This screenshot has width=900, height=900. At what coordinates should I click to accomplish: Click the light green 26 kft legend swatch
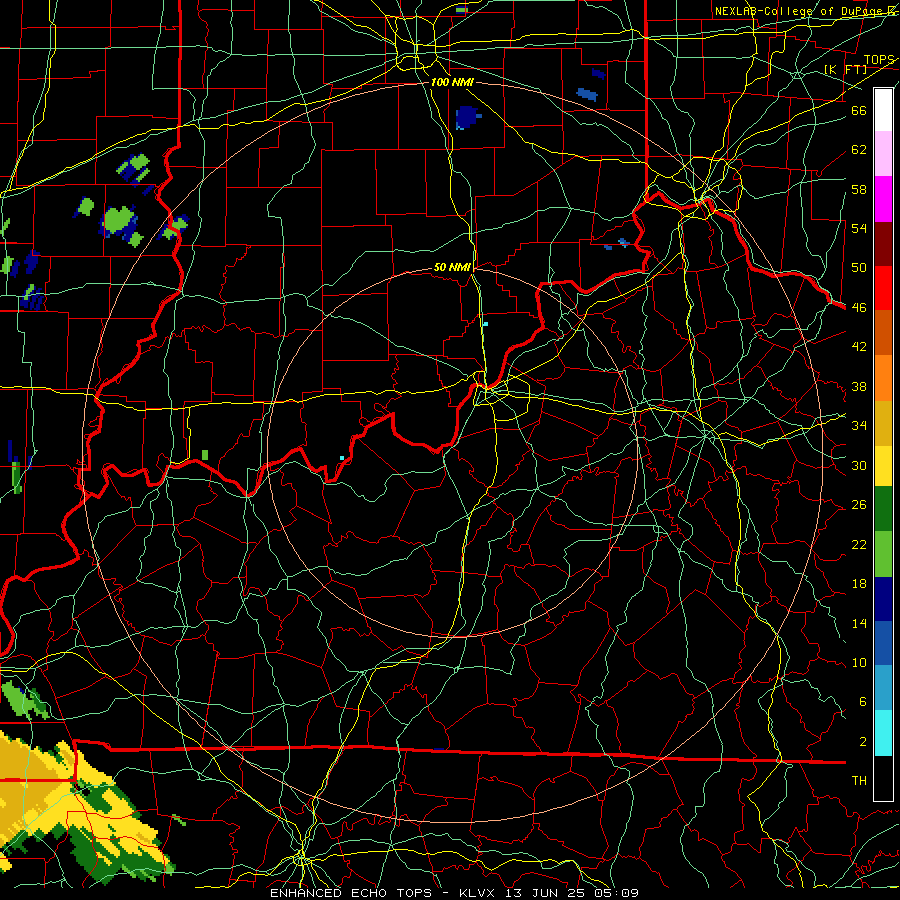(883, 554)
